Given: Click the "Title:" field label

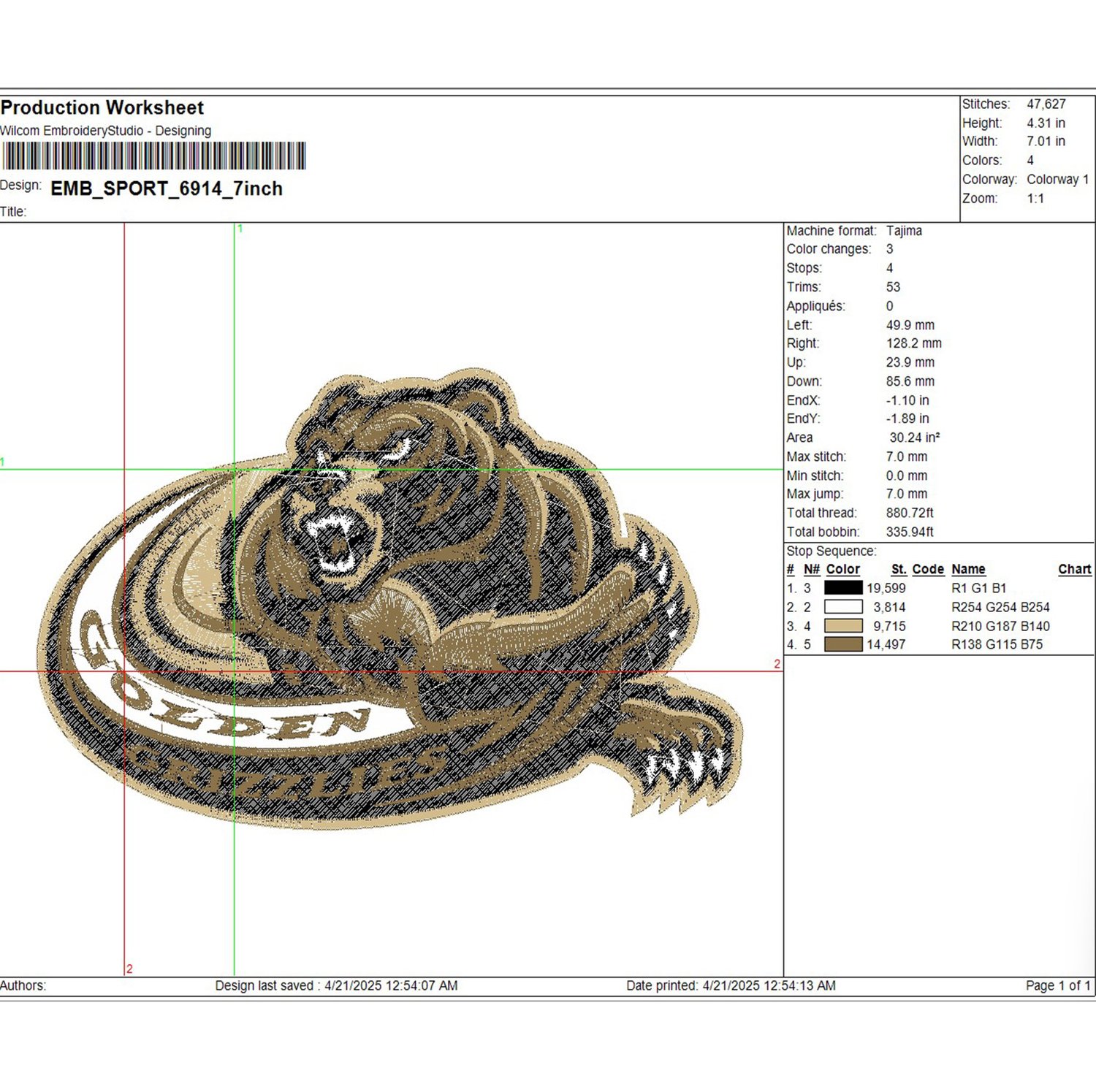Looking at the screenshot, I should [13, 212].
